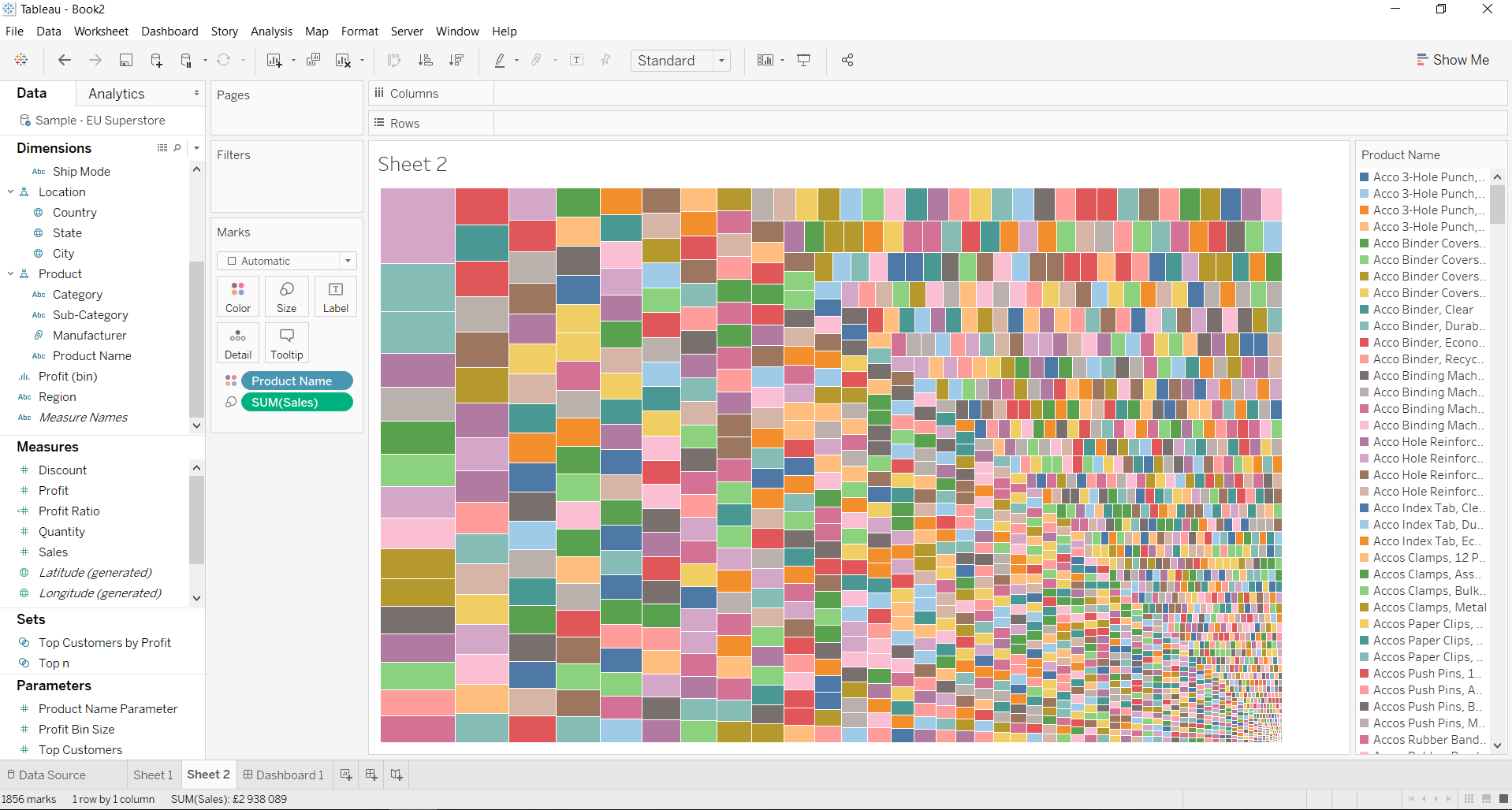Click the New Data Source icon
Image resolution: width=1512 pixels, height=810 pixels.
[x=156, y=61]
